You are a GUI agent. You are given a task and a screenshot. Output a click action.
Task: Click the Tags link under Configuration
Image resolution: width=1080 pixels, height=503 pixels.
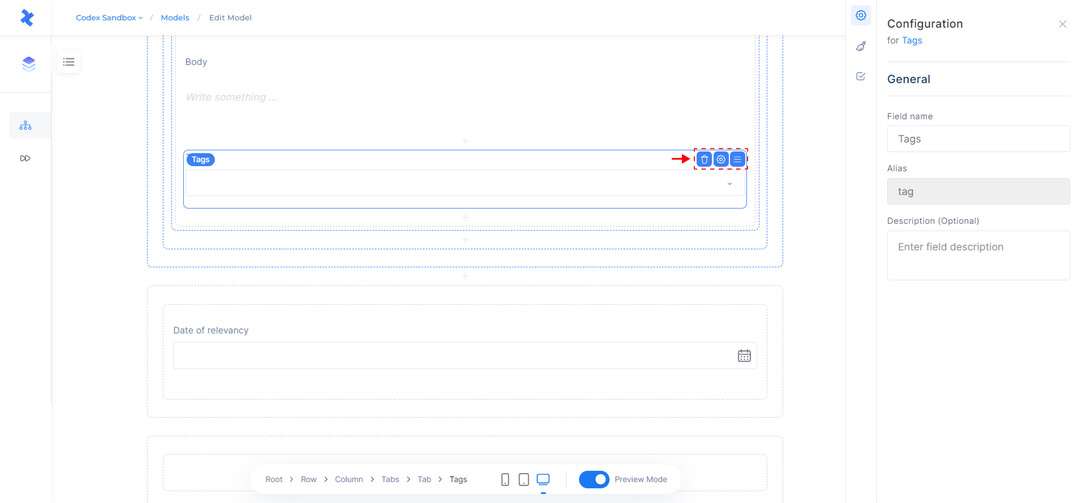(912, 41)
